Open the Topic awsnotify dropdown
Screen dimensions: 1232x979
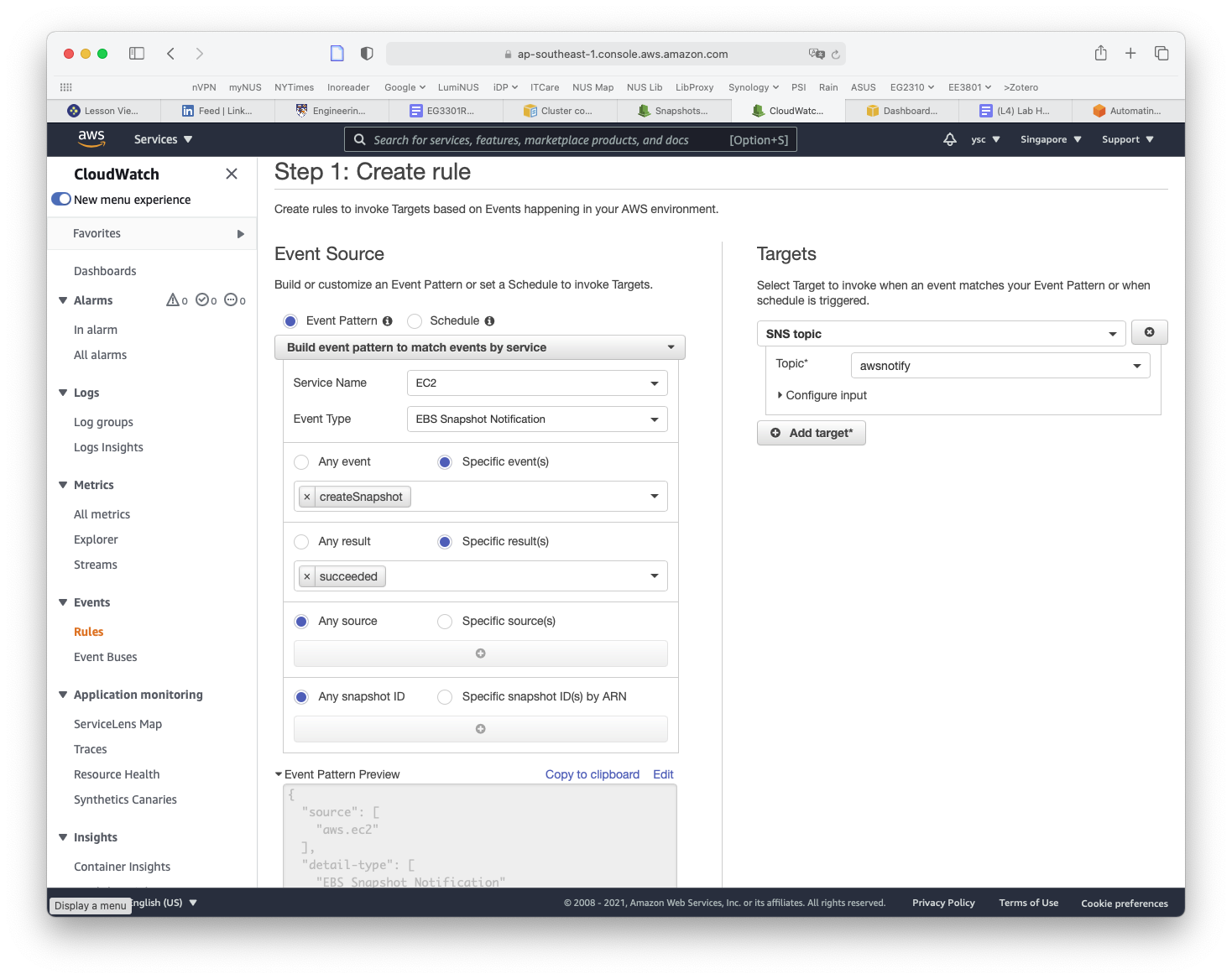click(1000, 366)
